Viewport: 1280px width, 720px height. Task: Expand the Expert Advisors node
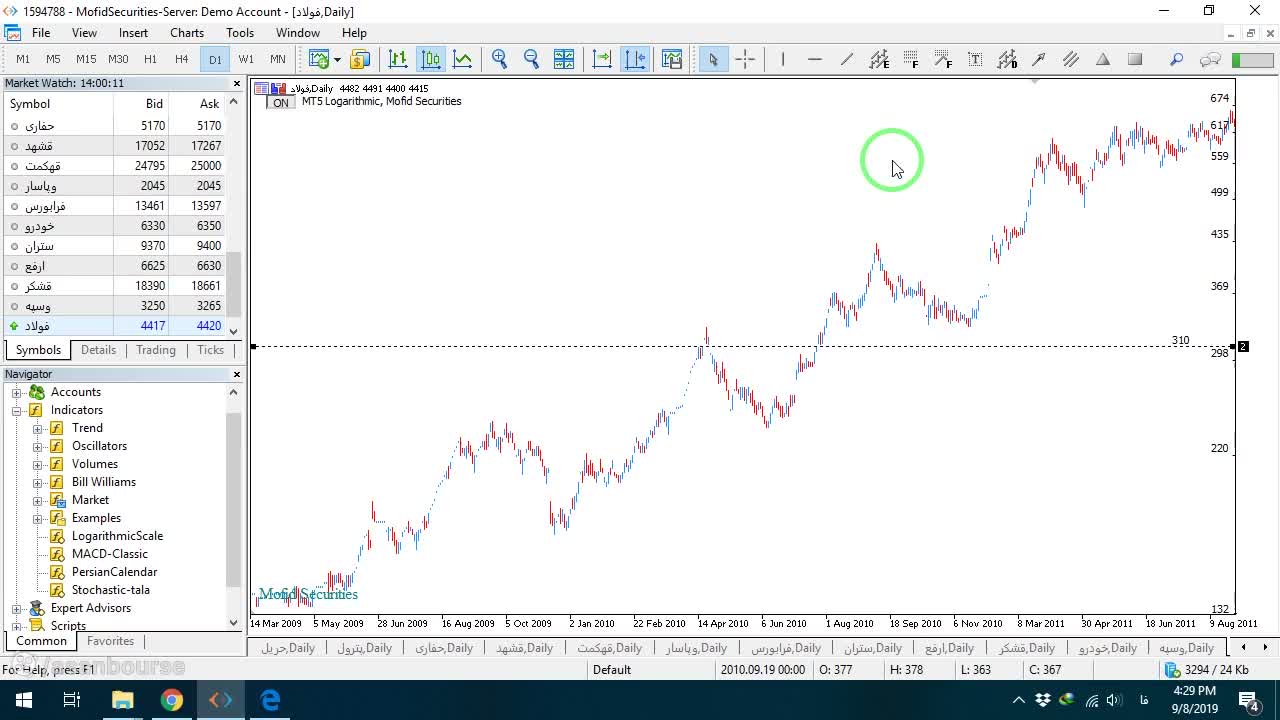[17, 608]
